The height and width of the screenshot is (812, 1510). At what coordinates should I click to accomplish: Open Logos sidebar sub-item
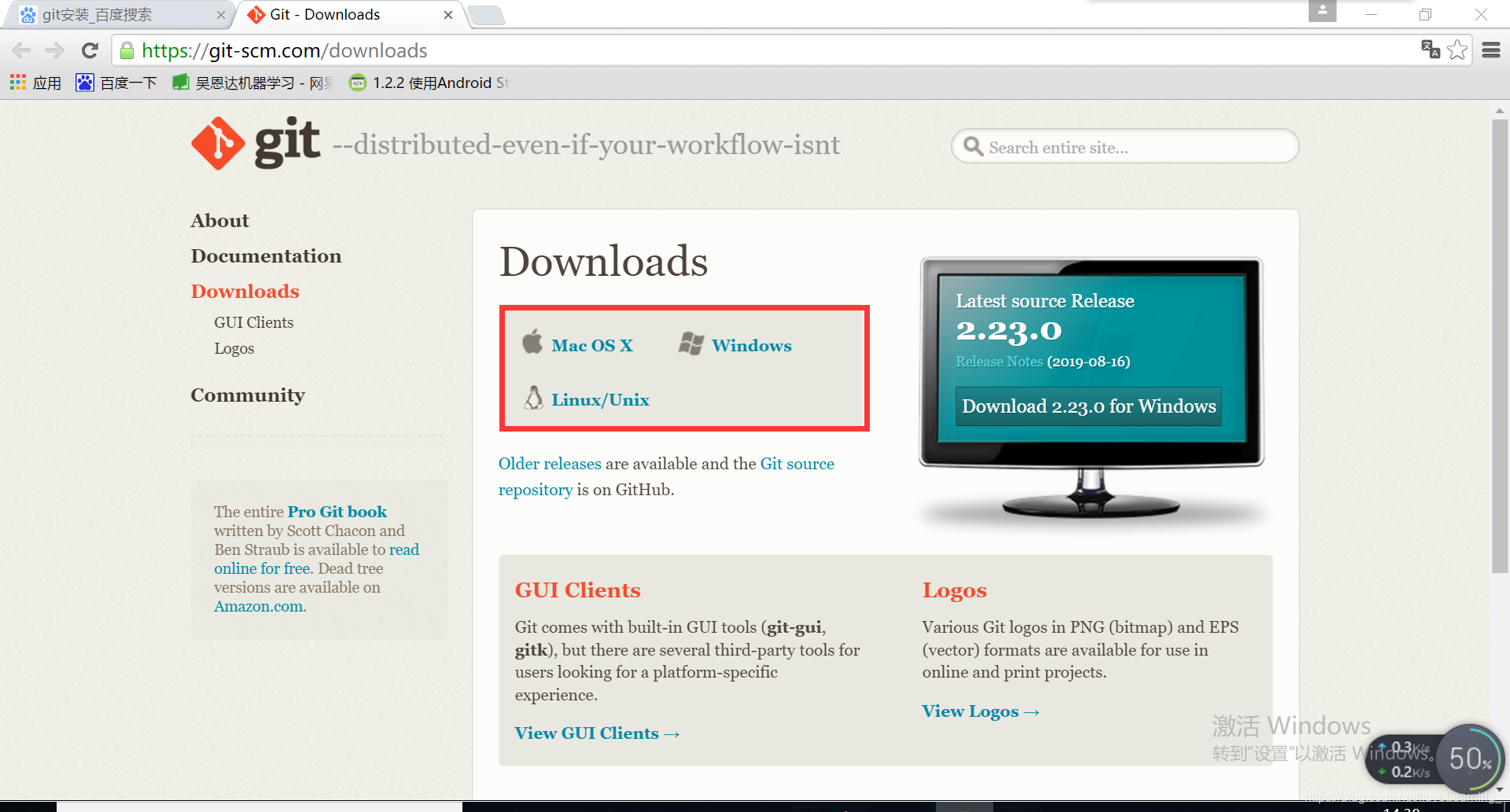pos(234,348)
